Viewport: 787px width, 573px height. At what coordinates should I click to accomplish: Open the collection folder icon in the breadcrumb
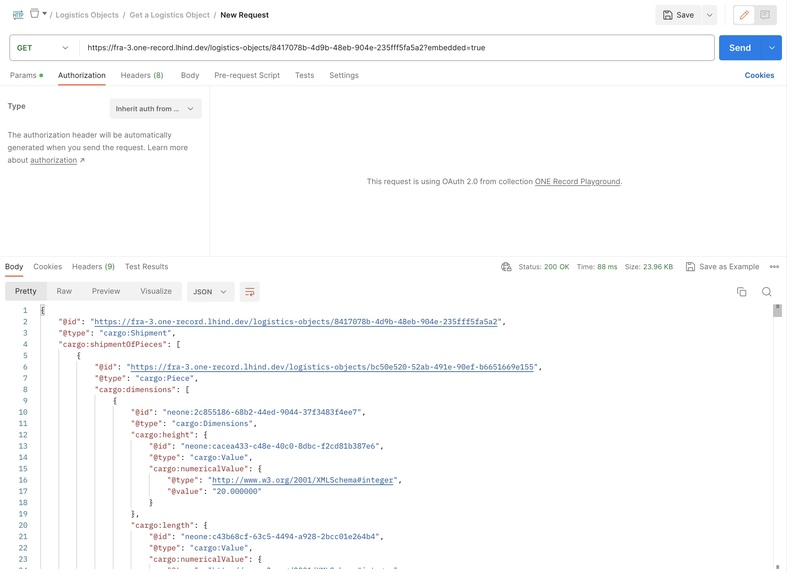[34, 14]
